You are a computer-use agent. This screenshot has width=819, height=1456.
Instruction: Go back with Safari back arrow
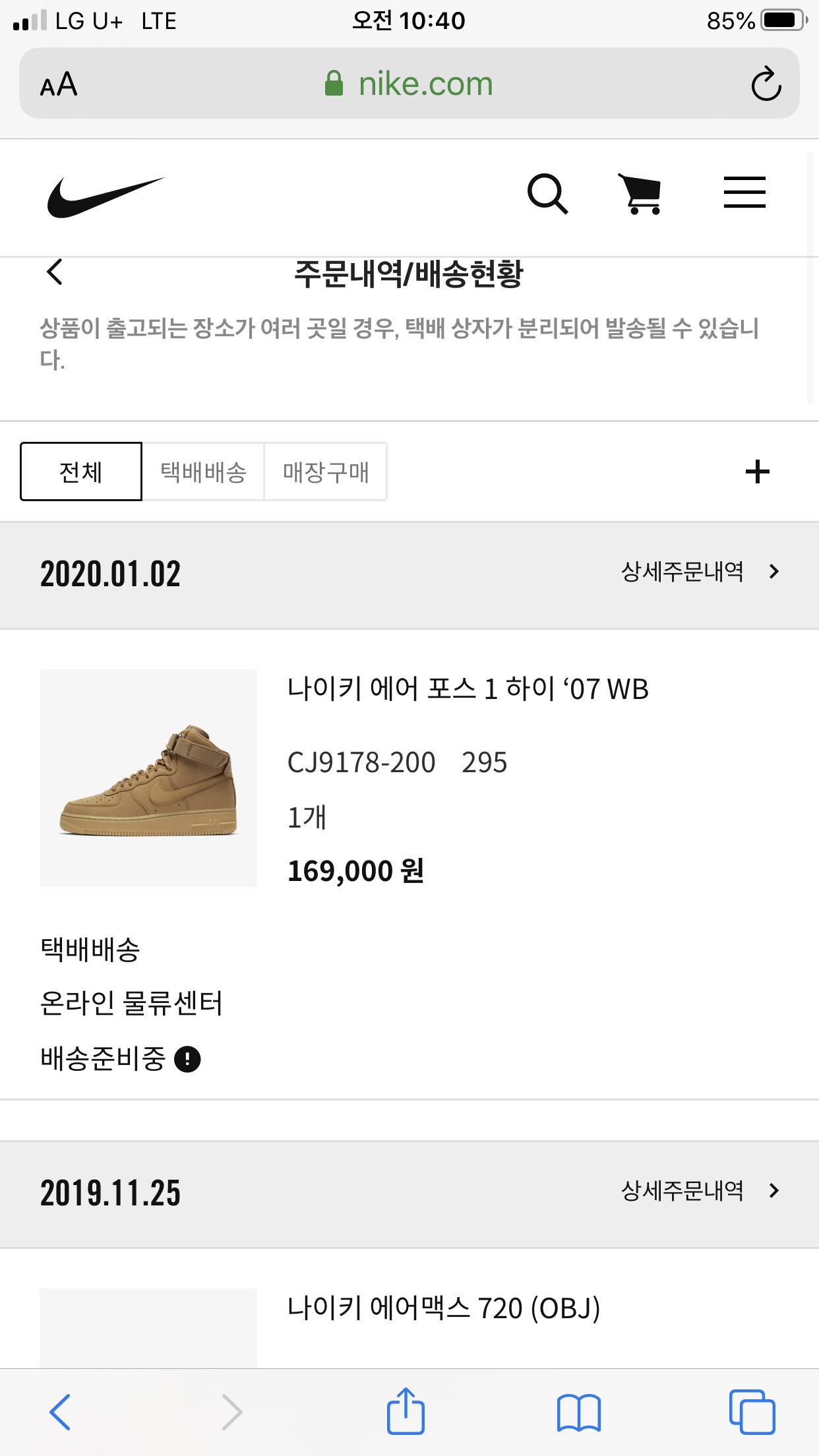pos(60,1412)
